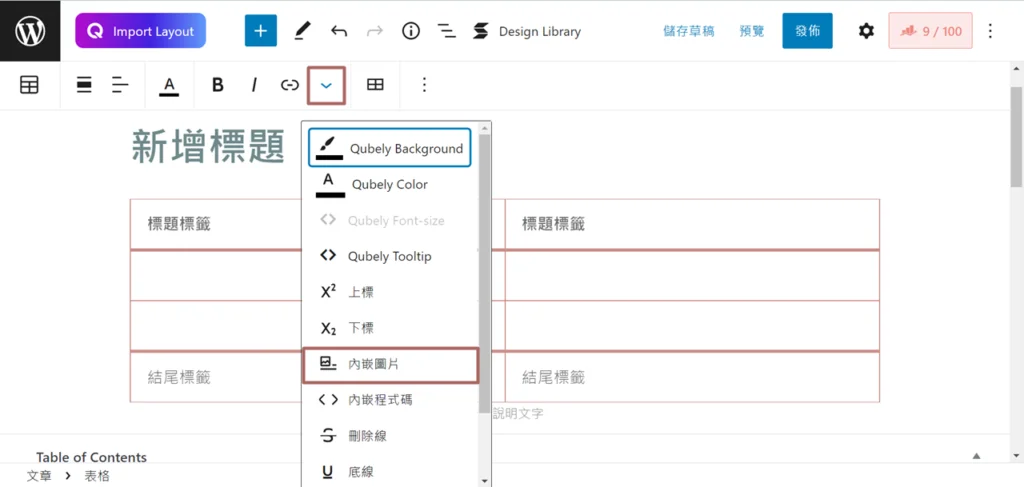Toggle italic formatting
Image resolution: width=1024 pixels, height=487 pixels.
[x=254, y=85]
